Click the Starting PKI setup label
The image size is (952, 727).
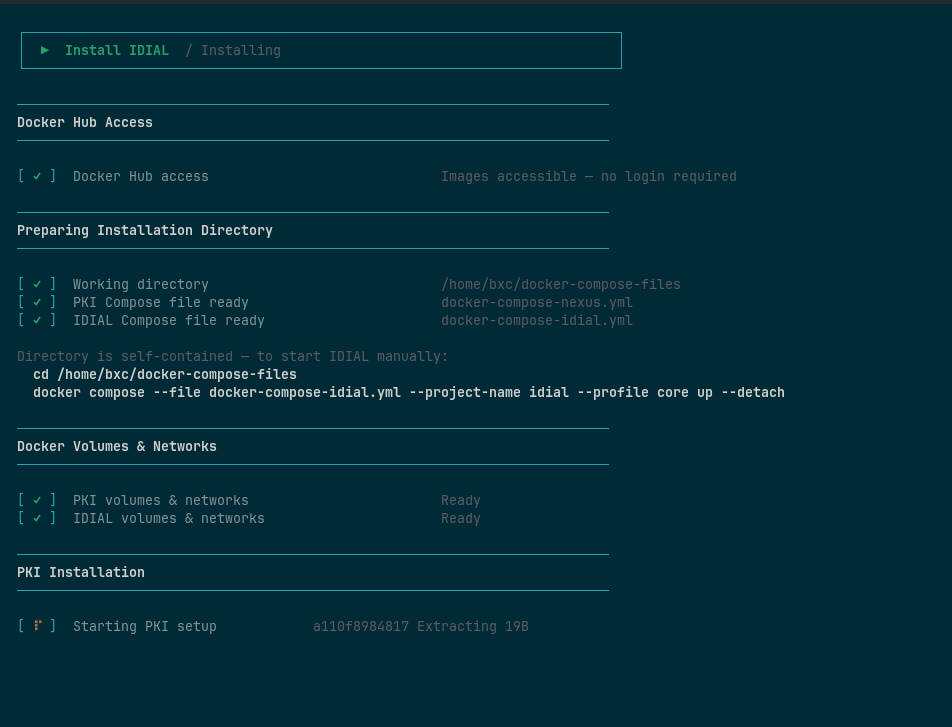pyautogui.click(x=144, y=627)
